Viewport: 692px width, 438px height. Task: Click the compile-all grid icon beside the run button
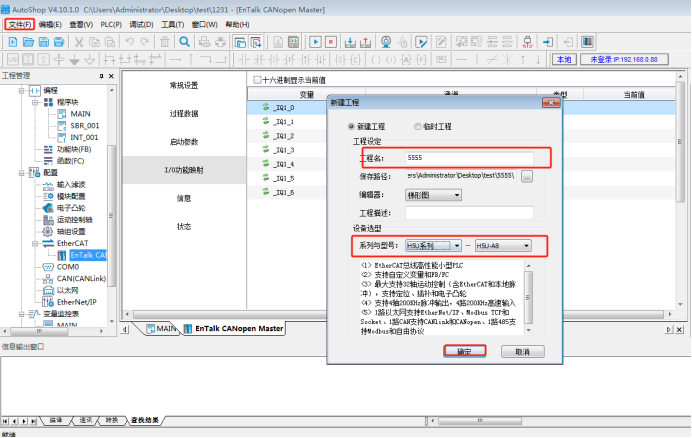[293, 42]
